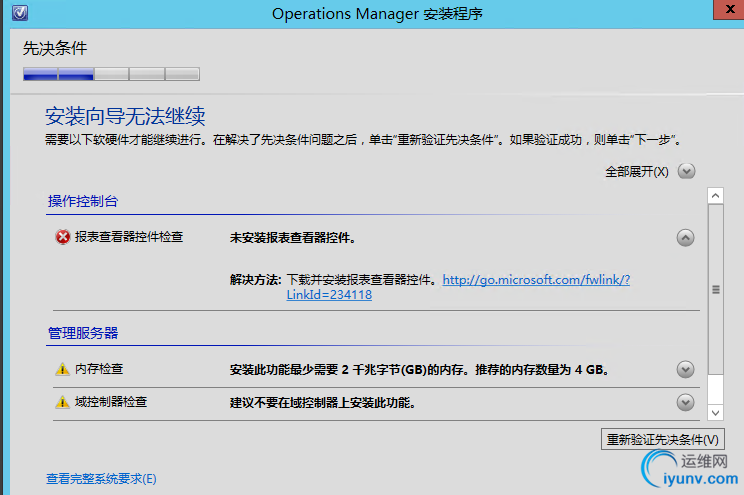Click the 域控制器检查 row label

pos(111,402)
